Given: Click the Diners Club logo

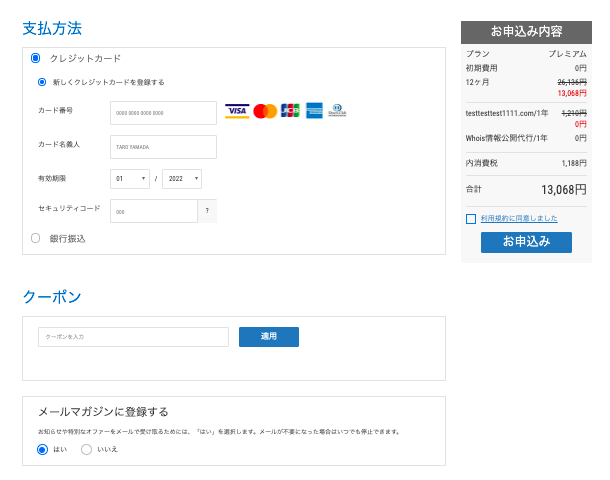Looking at the screenshot, I should [x=337, y=111].
